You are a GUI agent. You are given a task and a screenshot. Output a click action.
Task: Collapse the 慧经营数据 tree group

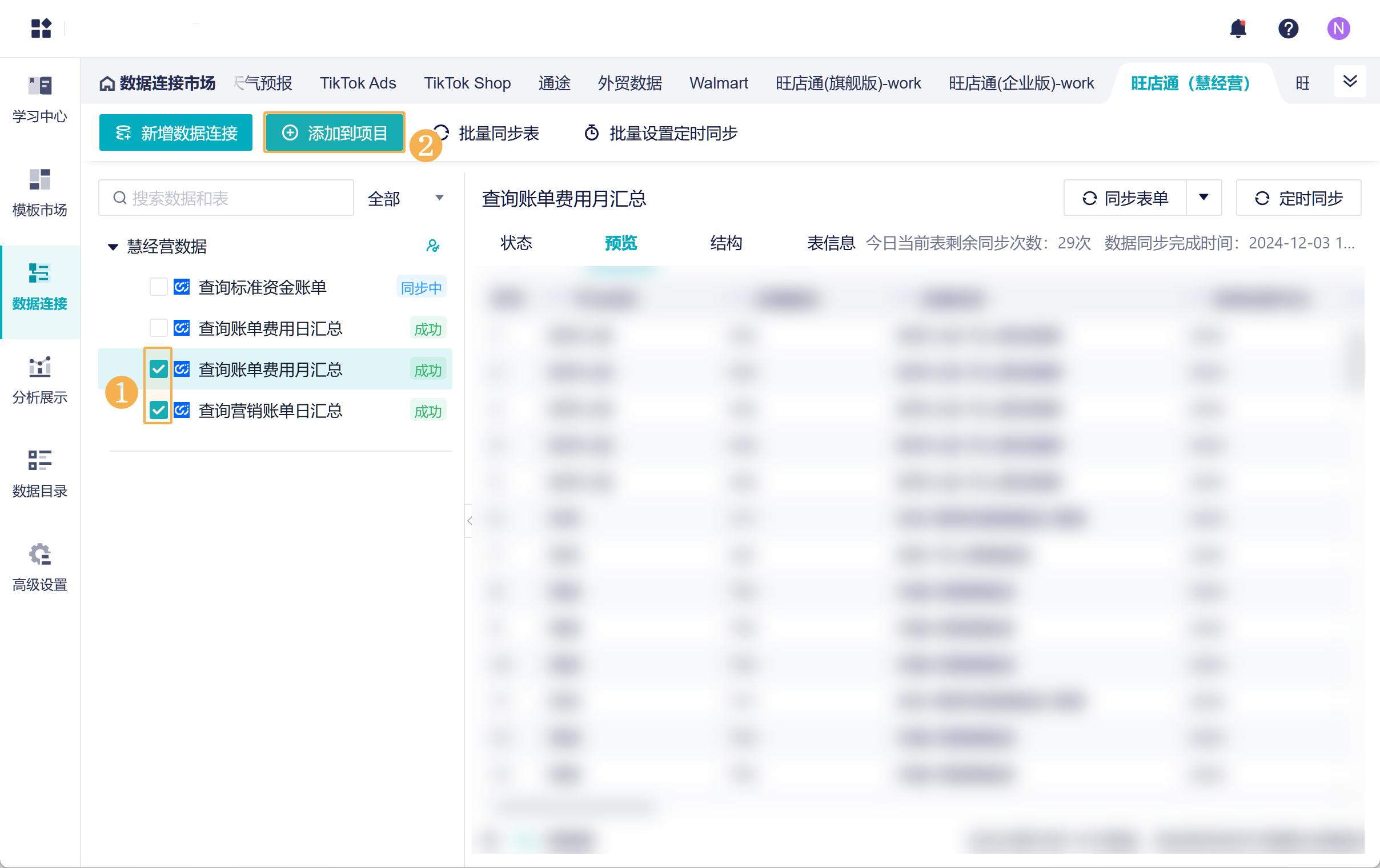[x=113, y=246]
